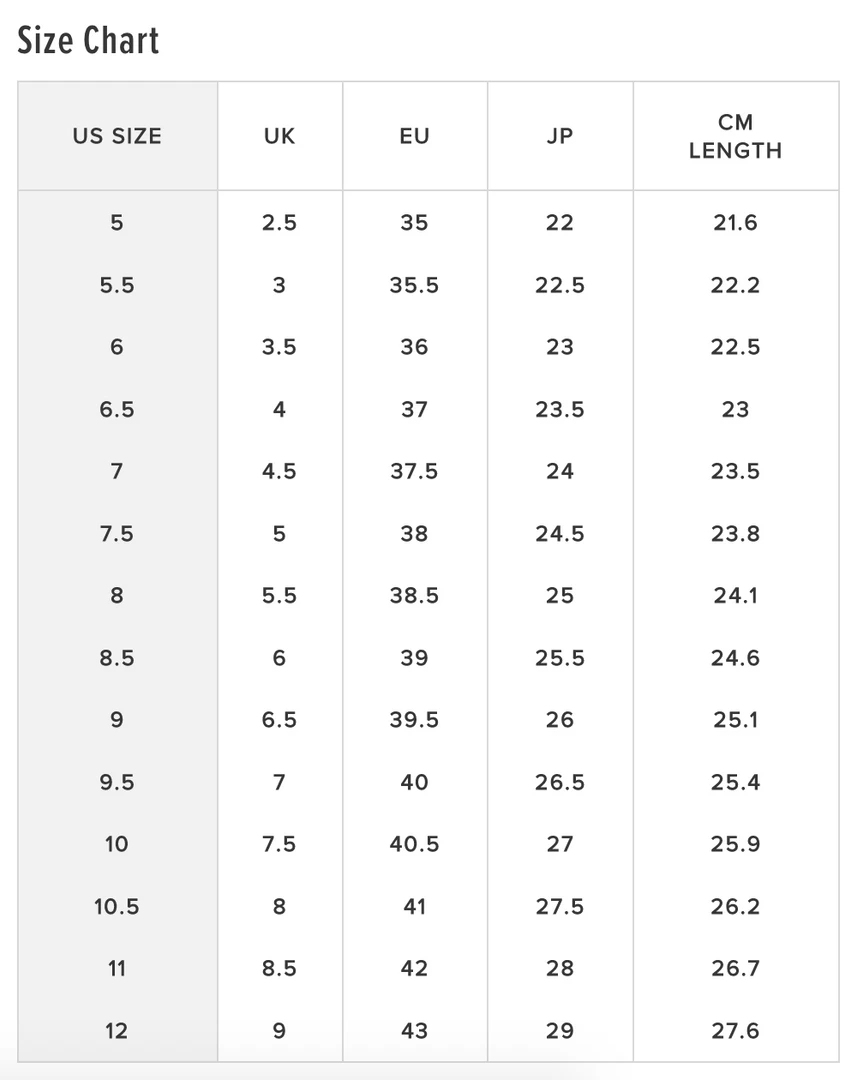
Task: Select EU size 40.5 cell
Action: tap(414, 844)
